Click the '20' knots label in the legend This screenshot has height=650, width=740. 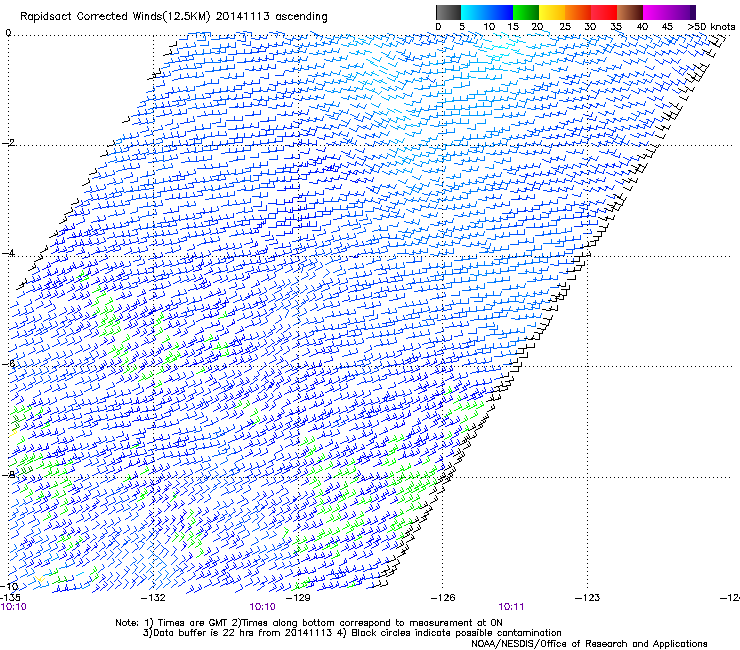(537, 26)
